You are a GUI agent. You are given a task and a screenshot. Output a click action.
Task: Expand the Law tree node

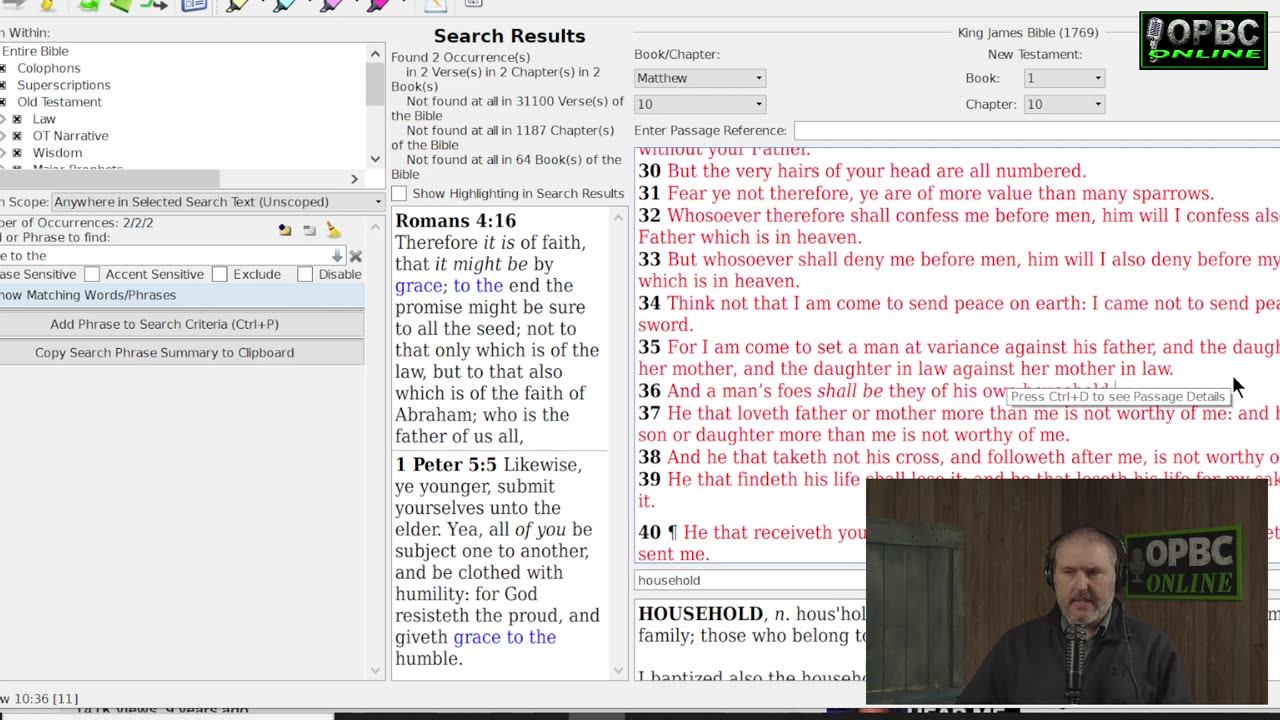(x=3, y=119)
